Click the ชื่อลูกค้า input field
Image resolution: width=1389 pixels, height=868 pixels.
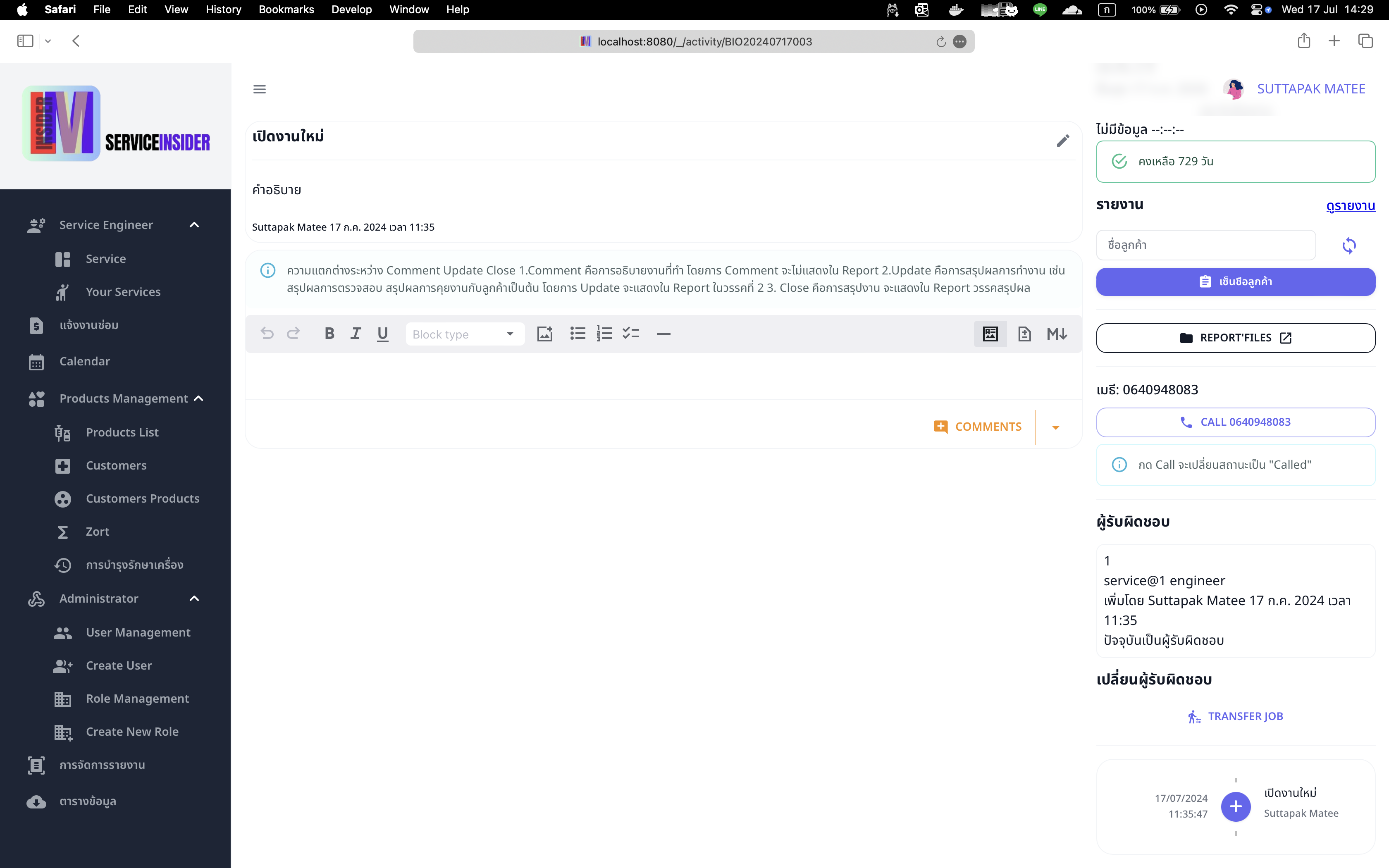[1205, 245]
